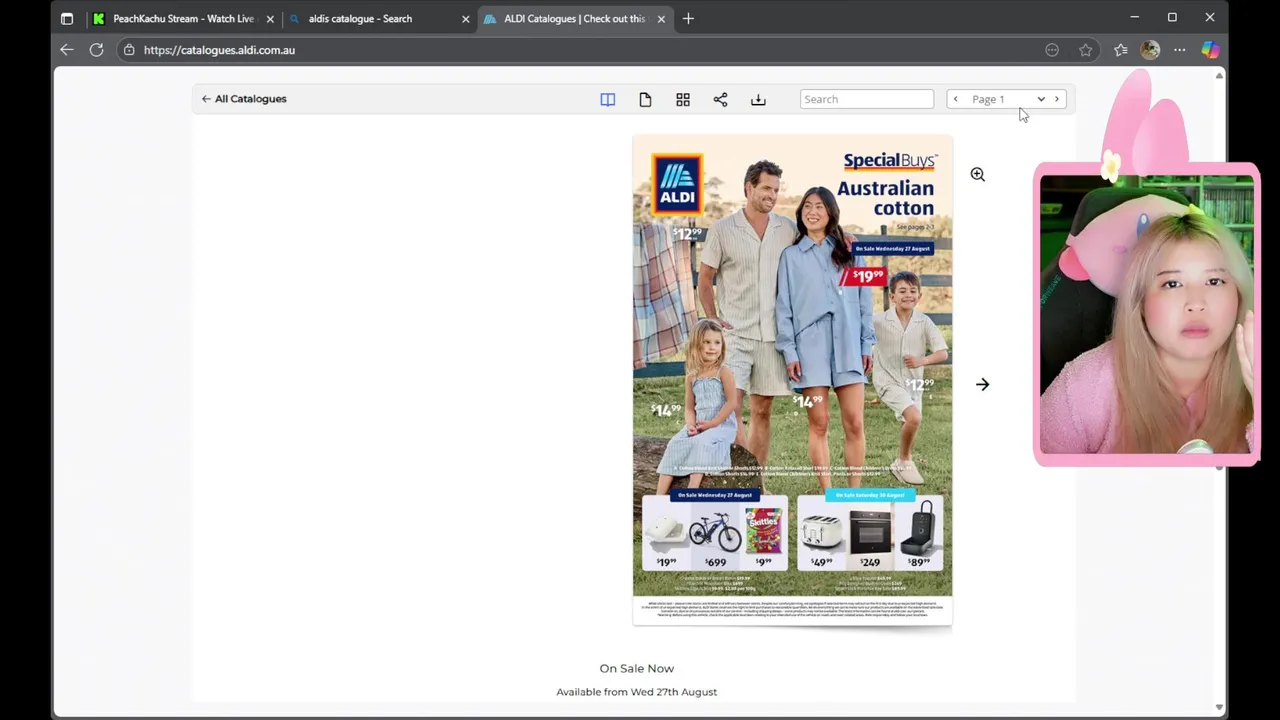This screenshot has width=1280, height=720.
Task: Open the browser profile avatar
Action: (1150, 50)
